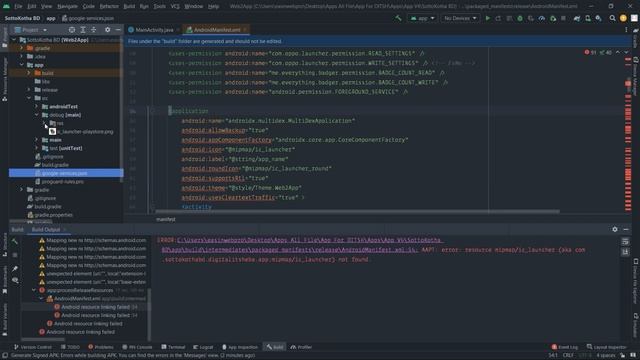
Task: Expand the main source folder
Action: pos(36,140)
